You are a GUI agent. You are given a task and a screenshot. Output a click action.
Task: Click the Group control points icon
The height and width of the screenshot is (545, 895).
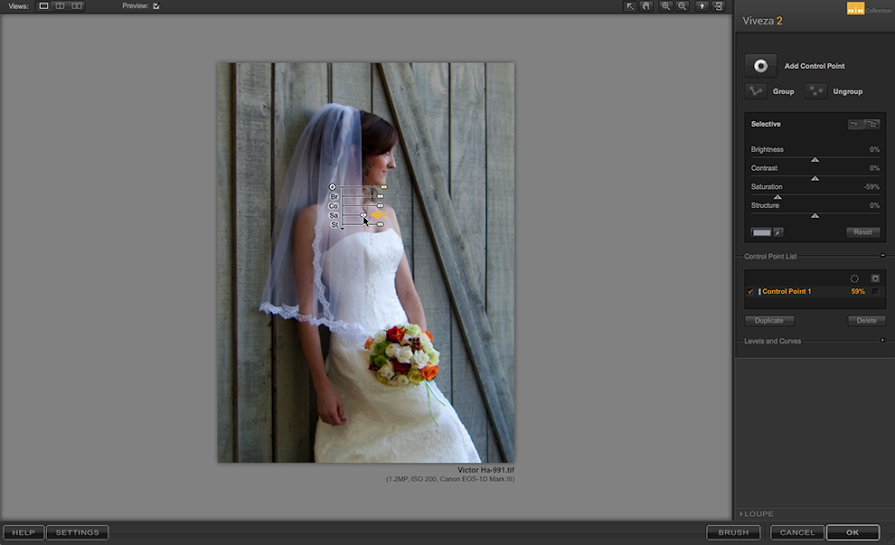(x=757, y=91)
